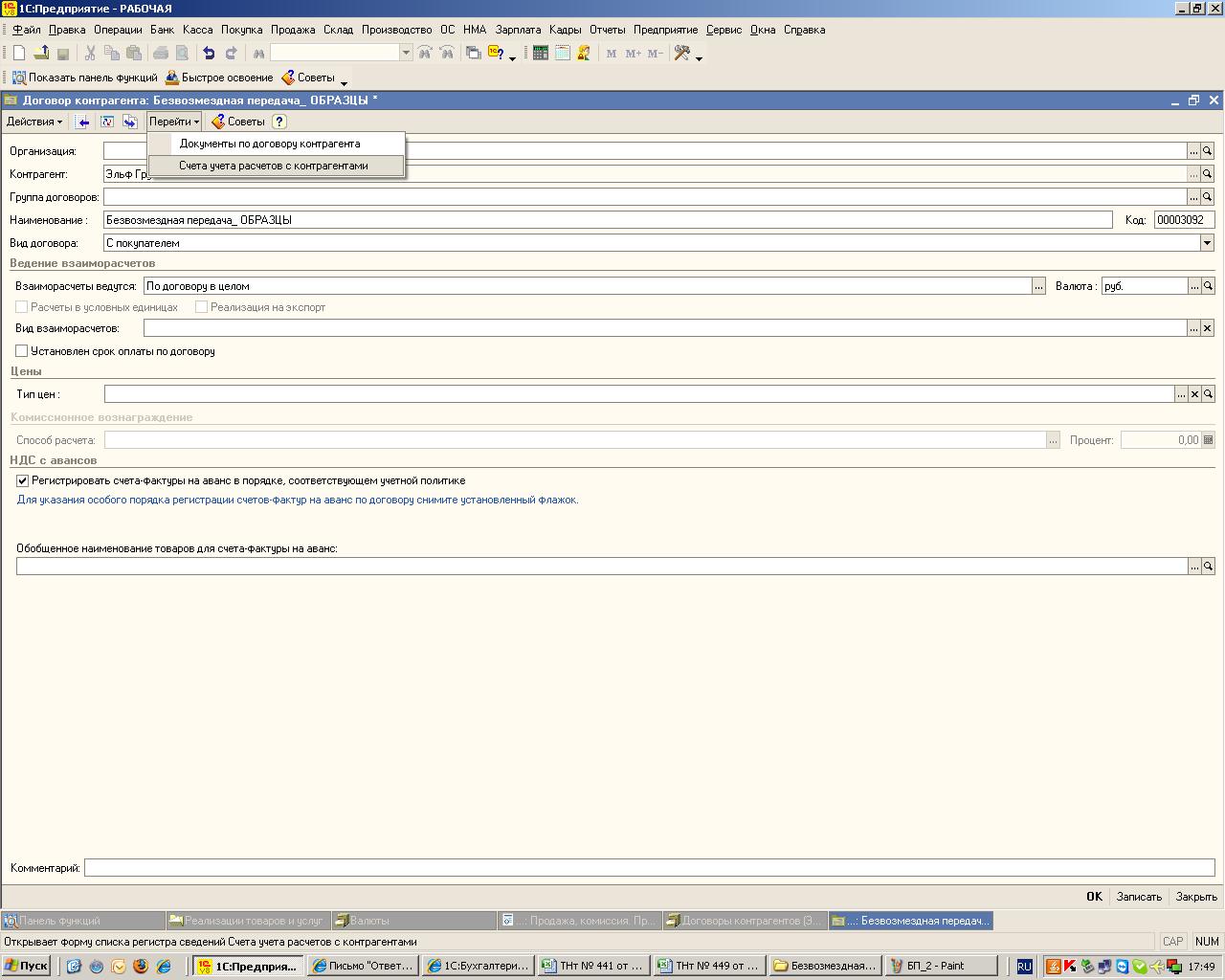The width and height of the screenshot is (1225, 980).
Task: Enable 'Установлен срок оплаты по договору' checkbox
Action: [x=22, y=351]
